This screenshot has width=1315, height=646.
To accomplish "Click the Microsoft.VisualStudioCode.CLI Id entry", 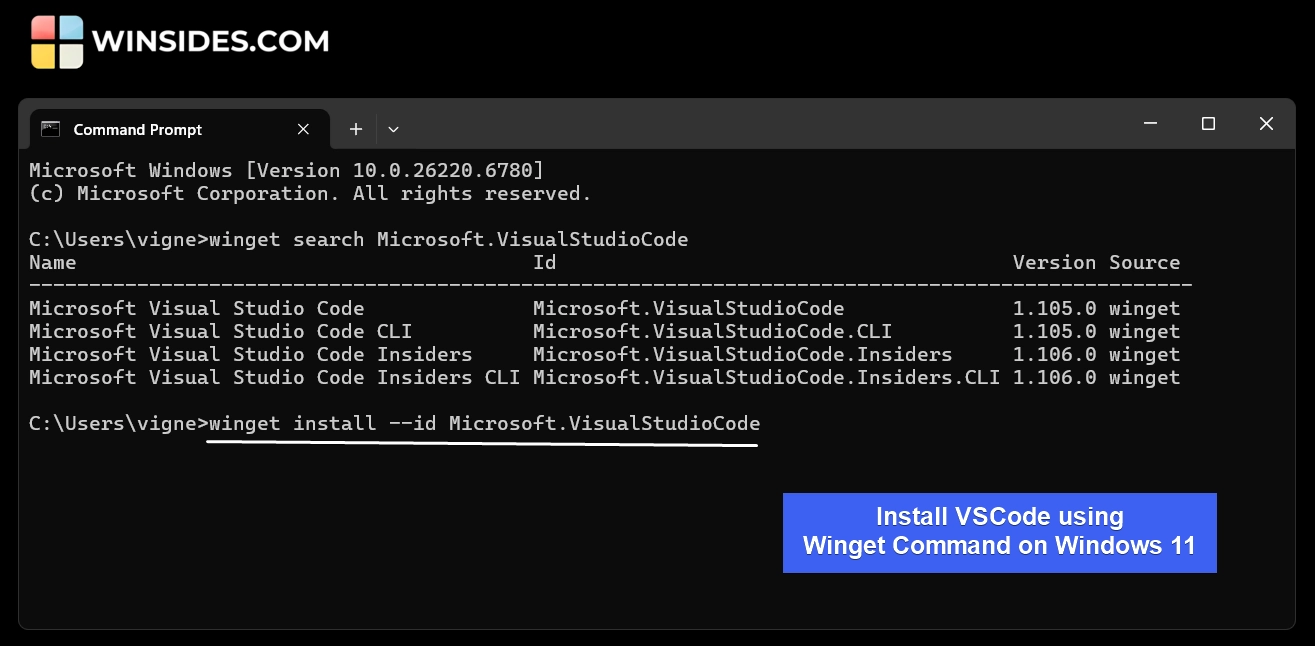I will (x=712, y=332).
